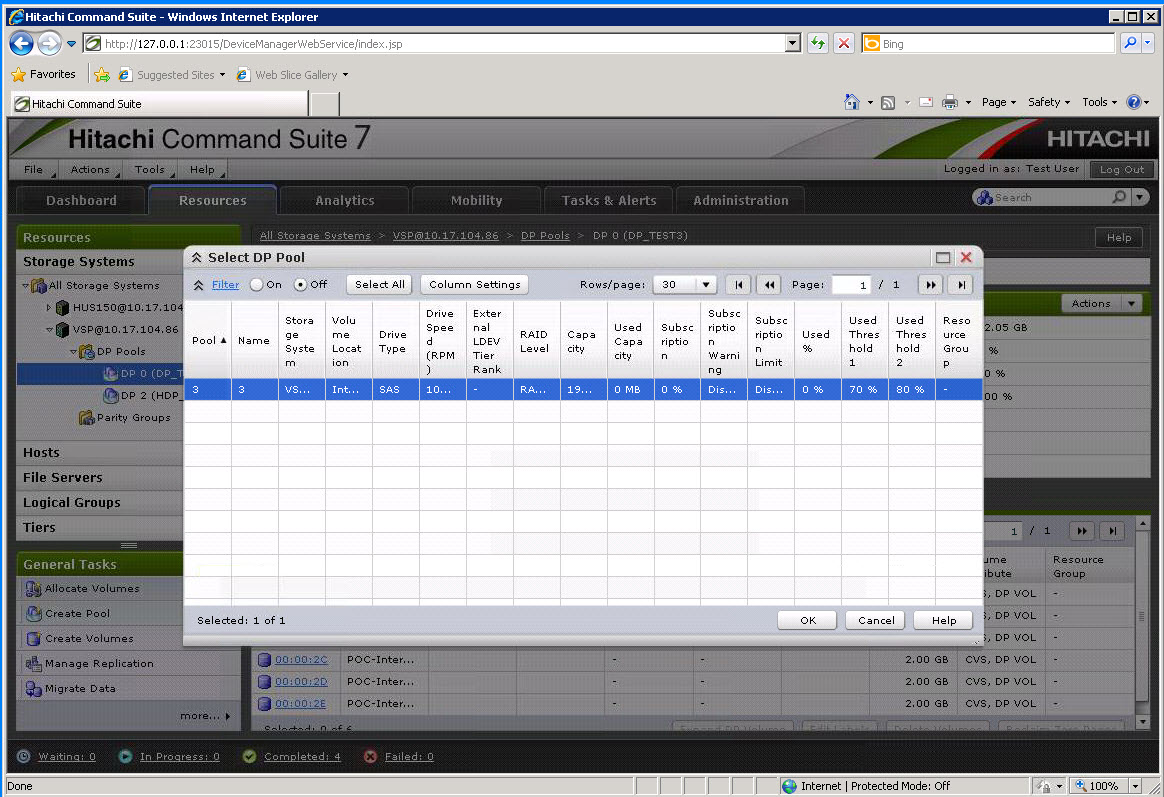Go to next page in pool dialog
This screenshot has width=1164, height=797.
[930, 284]
